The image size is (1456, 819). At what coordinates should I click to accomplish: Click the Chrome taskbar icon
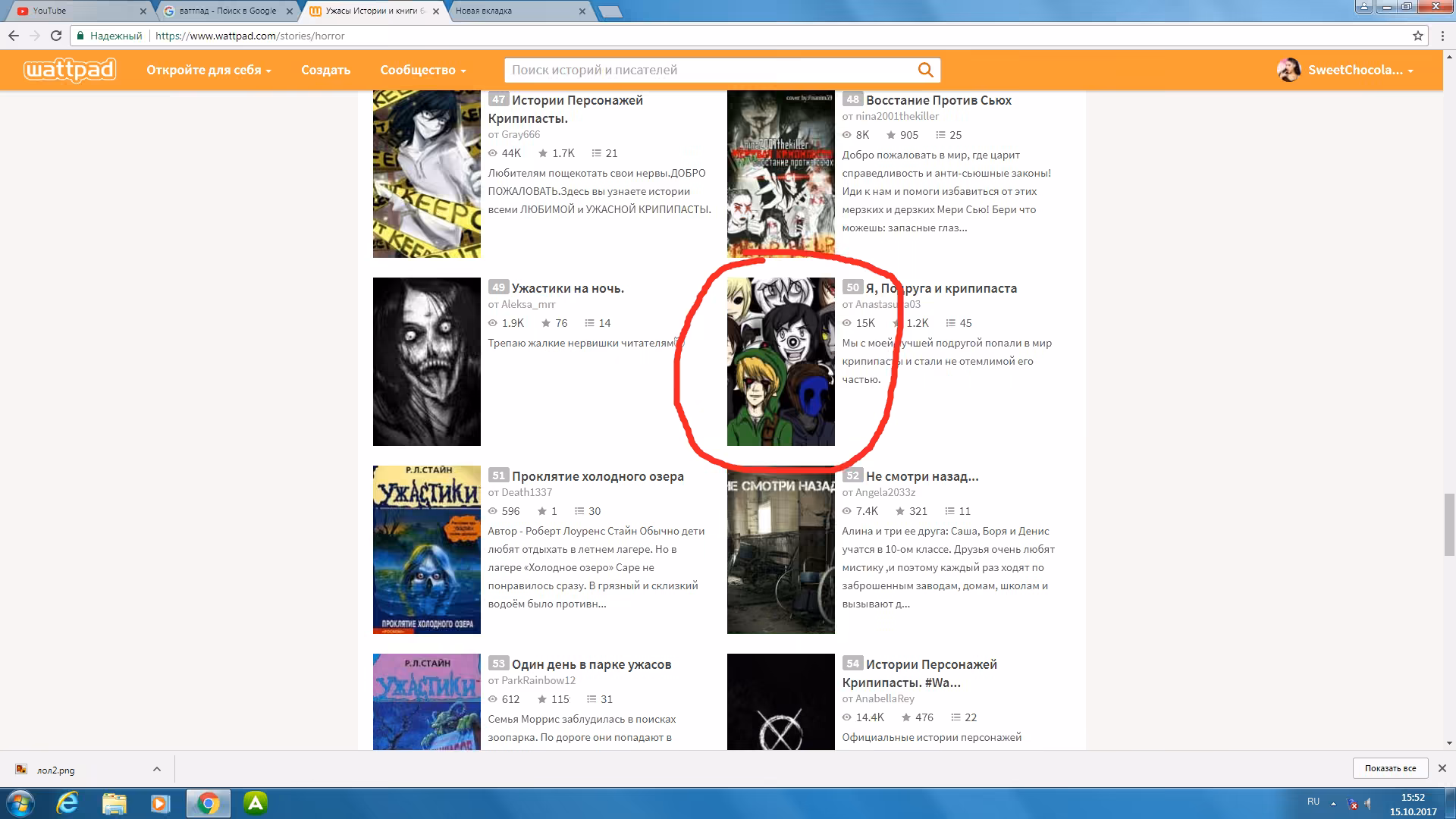tap(208, 803)
